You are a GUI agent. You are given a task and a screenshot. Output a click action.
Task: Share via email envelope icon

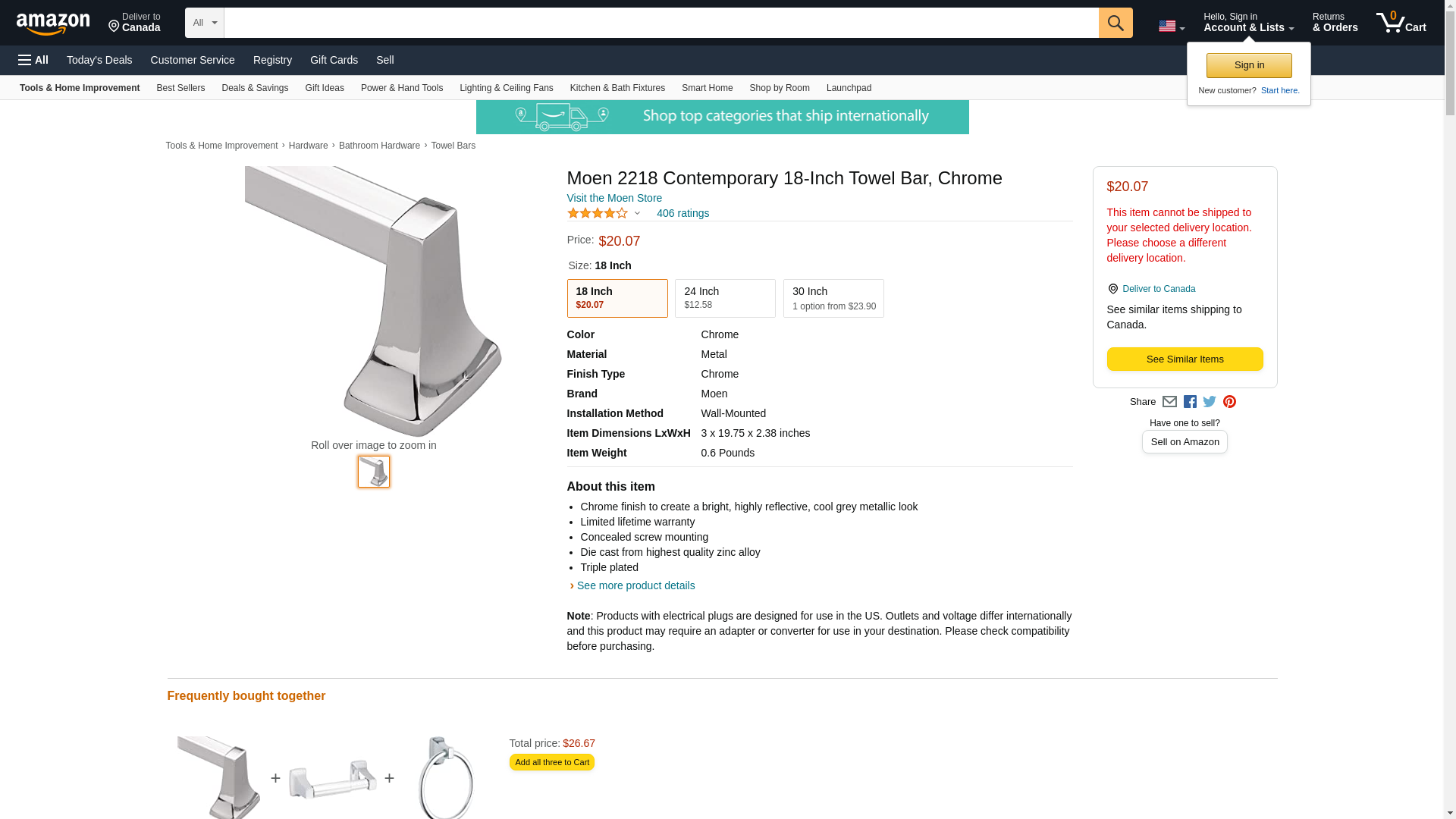(x=1169, y=402)
